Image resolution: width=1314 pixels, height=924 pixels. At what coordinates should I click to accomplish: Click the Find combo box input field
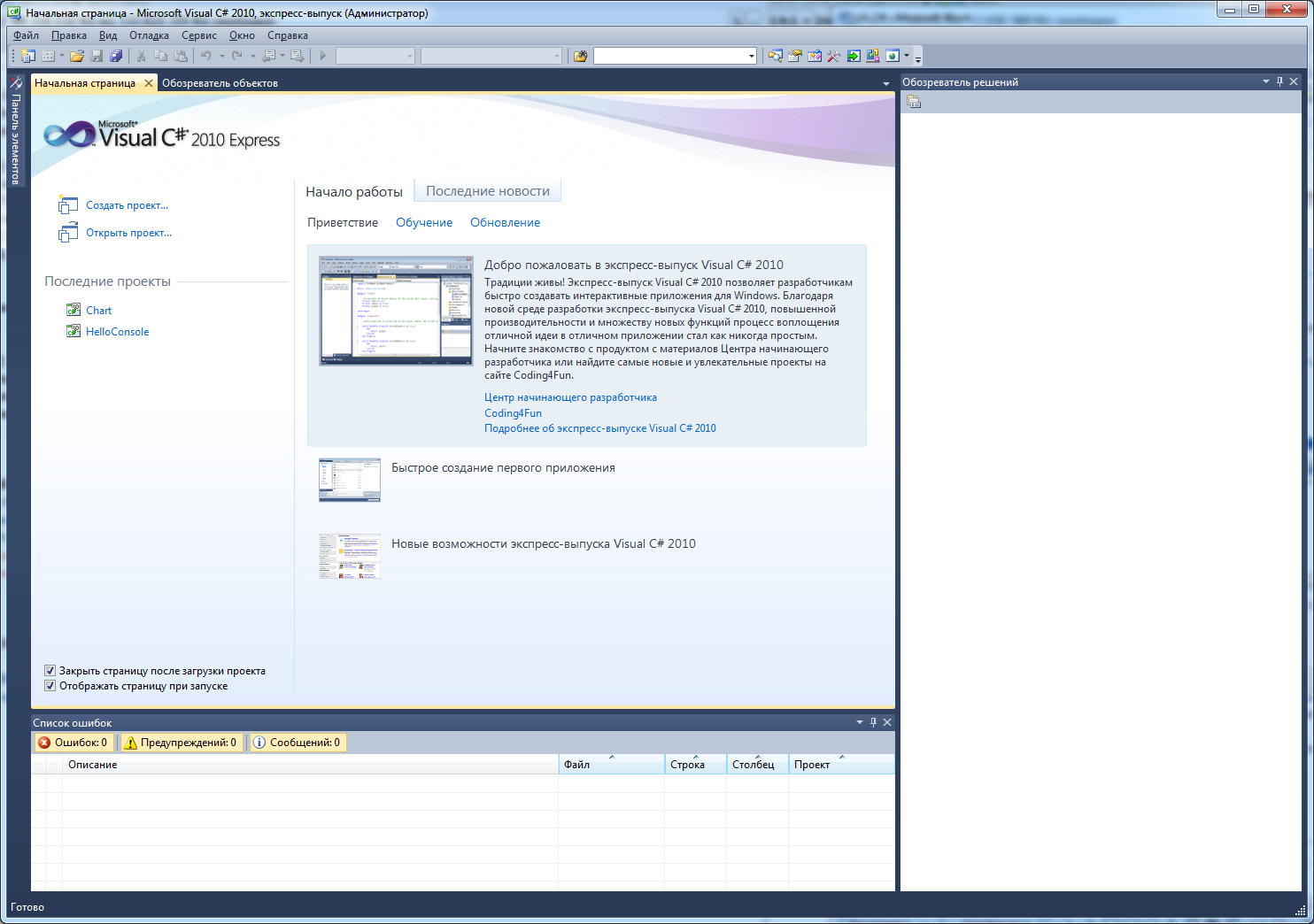(669, 56)
